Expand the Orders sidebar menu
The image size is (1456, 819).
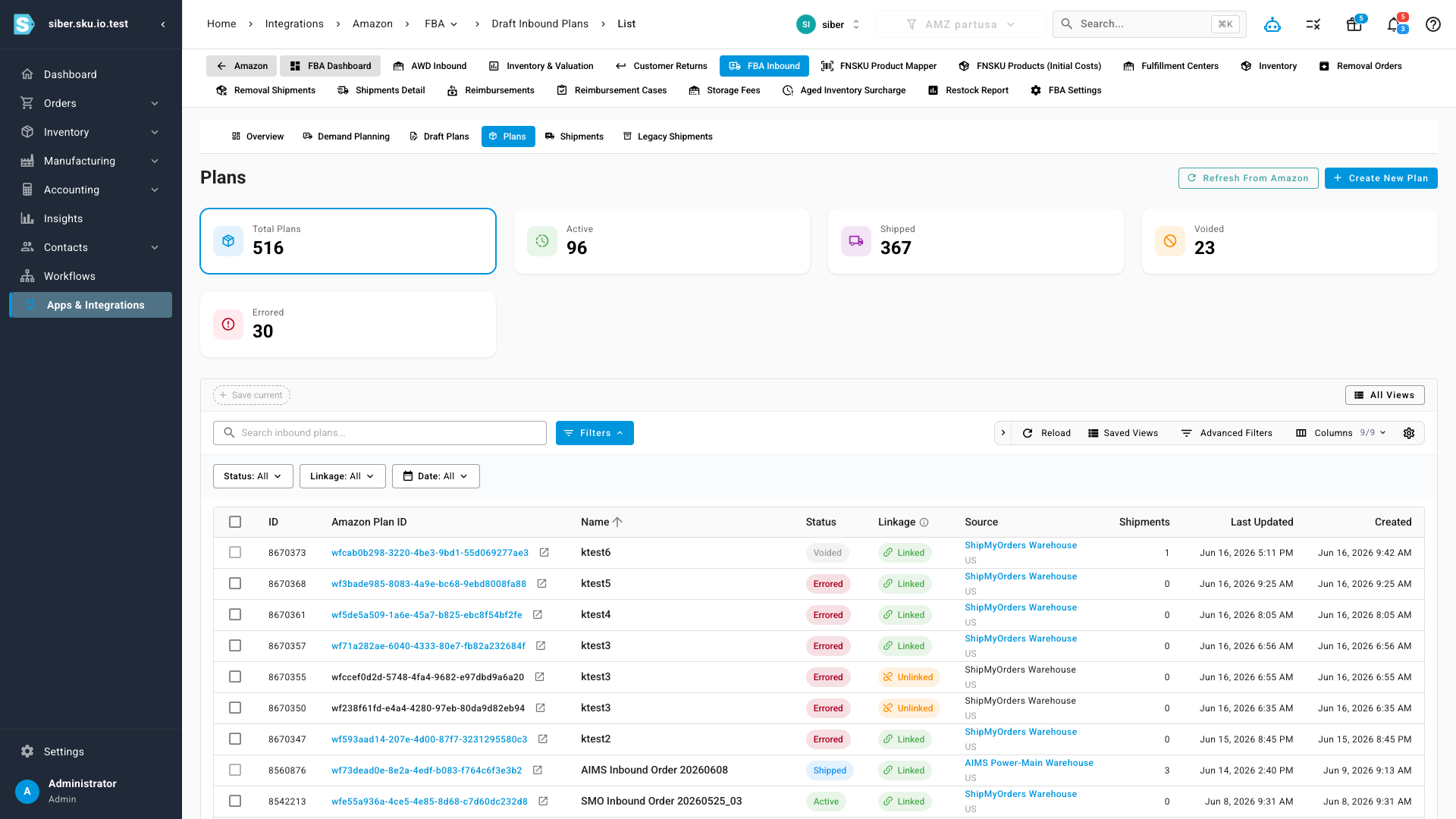pyautogui.click(x=91, y=103)
